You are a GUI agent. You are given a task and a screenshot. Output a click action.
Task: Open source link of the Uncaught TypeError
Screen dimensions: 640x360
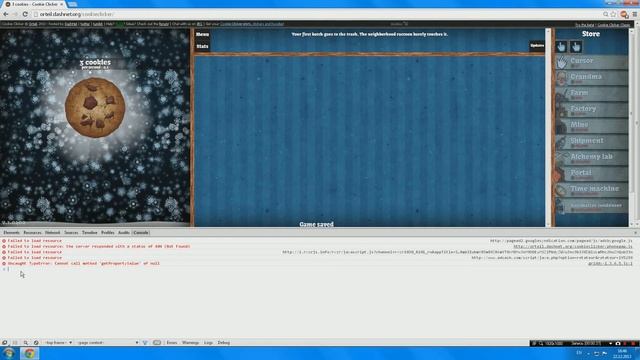tap(610, 264)
